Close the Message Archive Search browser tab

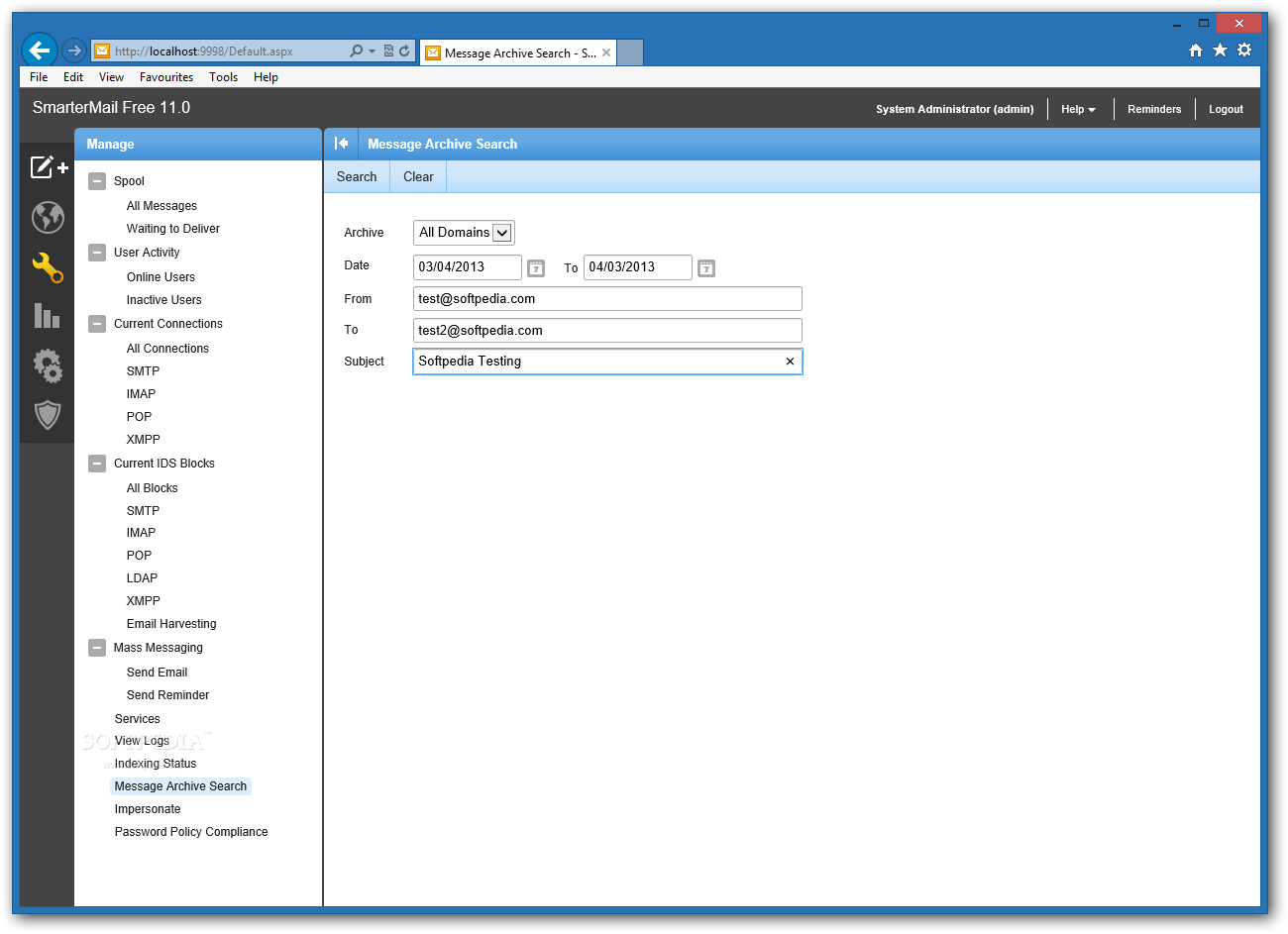pyautogui.click(x=606, y=52)
